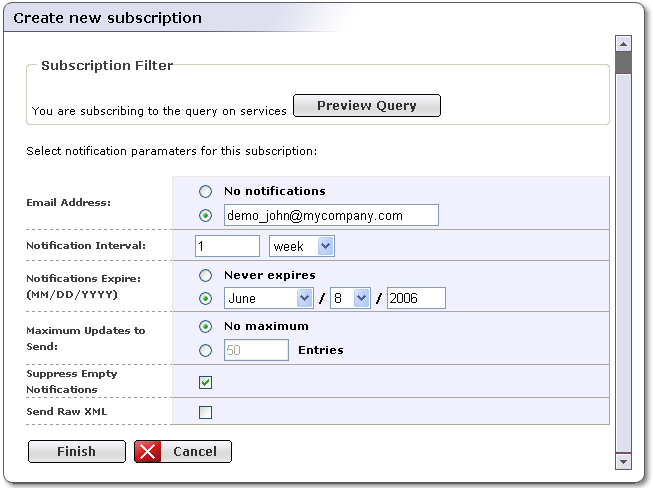Click the vertical scrollbar thumb
Viewport: 653px width, 488px height.
pos(623,62)
